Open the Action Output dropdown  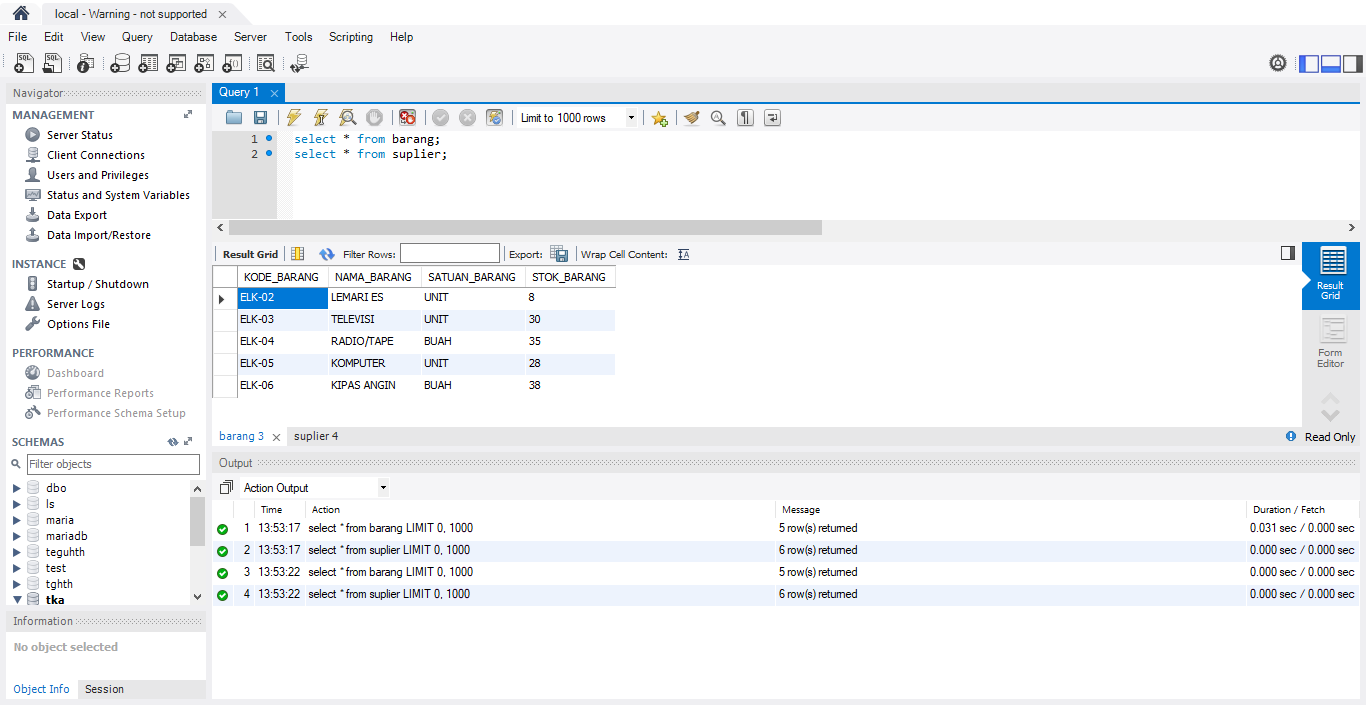click(x=383, y=486)
